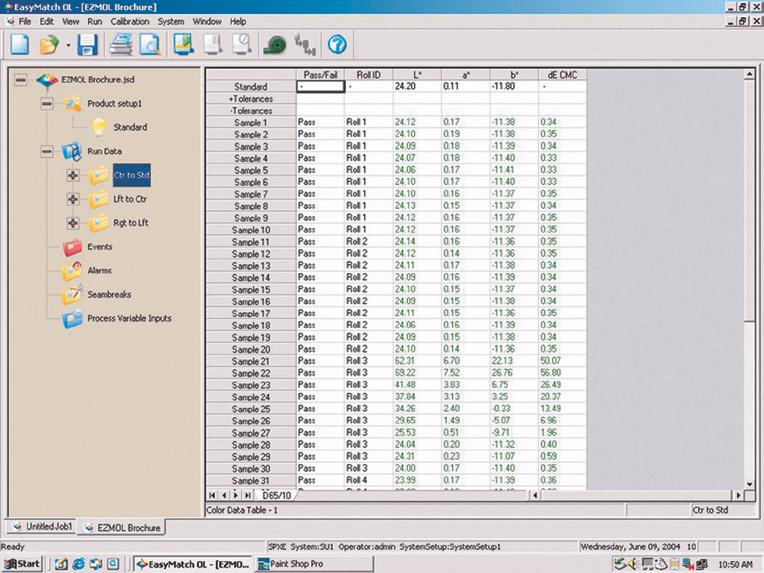Click the dE CMC column header
This screenshot has width=764, height=573.
tap(562, 75)
